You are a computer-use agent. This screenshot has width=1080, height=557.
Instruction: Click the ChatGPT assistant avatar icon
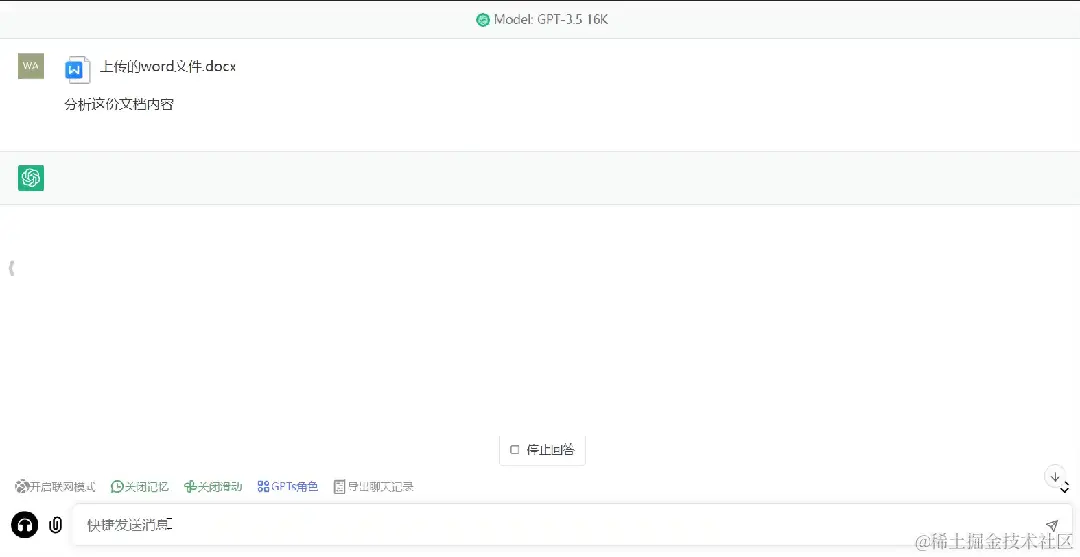coord(31,178)
